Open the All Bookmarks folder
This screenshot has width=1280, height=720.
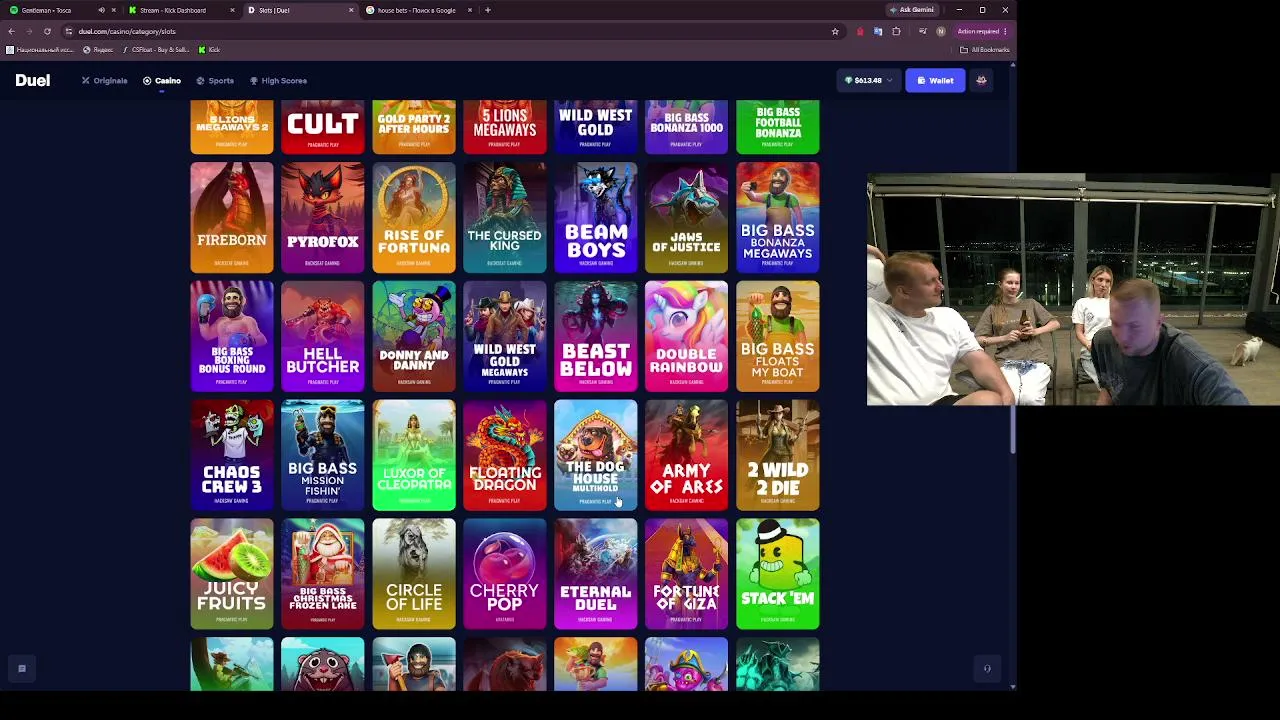[x=985, y=49]
